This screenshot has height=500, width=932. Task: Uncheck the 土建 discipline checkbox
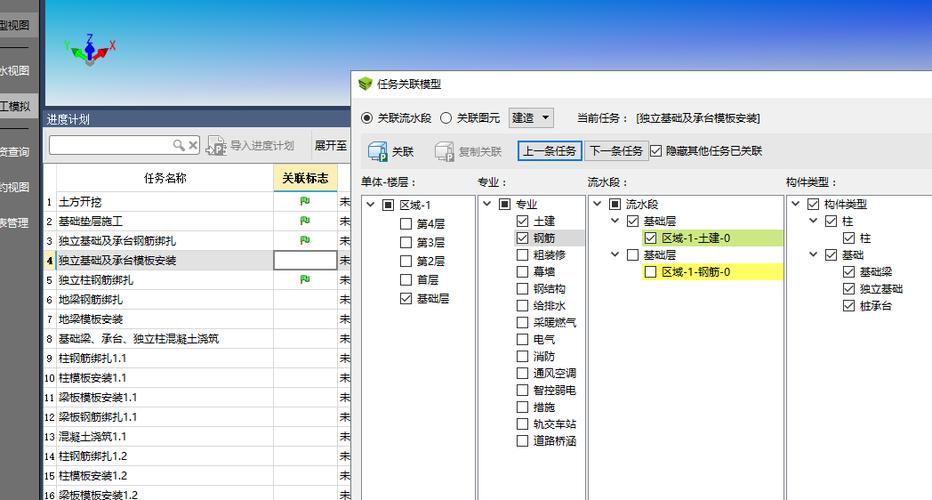[x=522, y=221]
